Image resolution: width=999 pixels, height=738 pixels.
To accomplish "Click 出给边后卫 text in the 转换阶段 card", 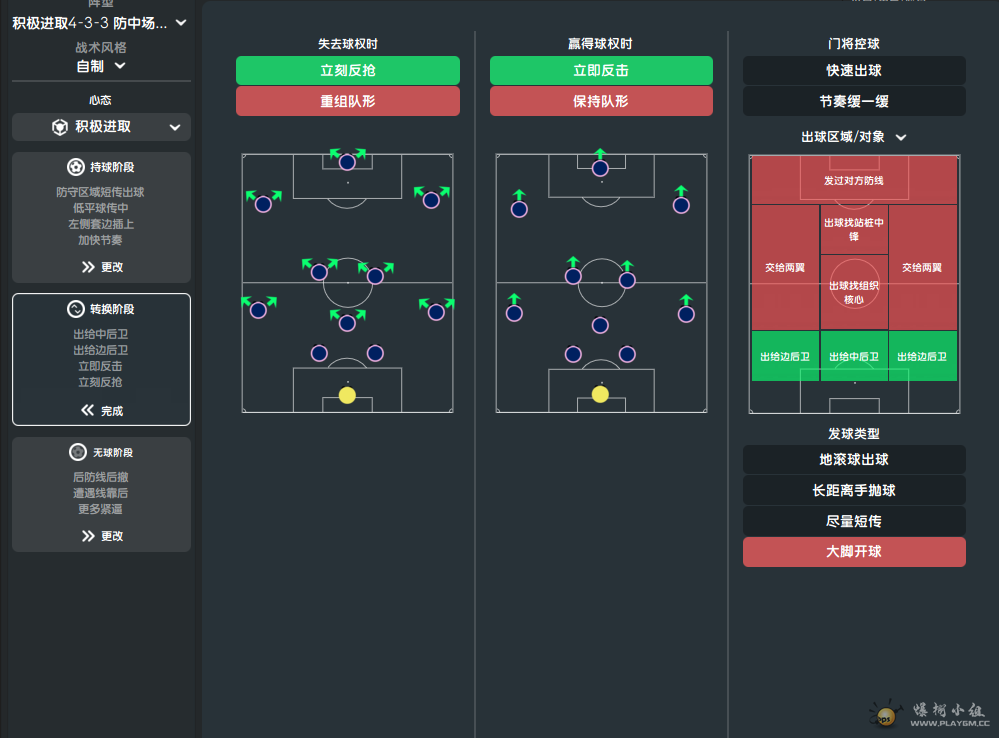I will (101, 350).
